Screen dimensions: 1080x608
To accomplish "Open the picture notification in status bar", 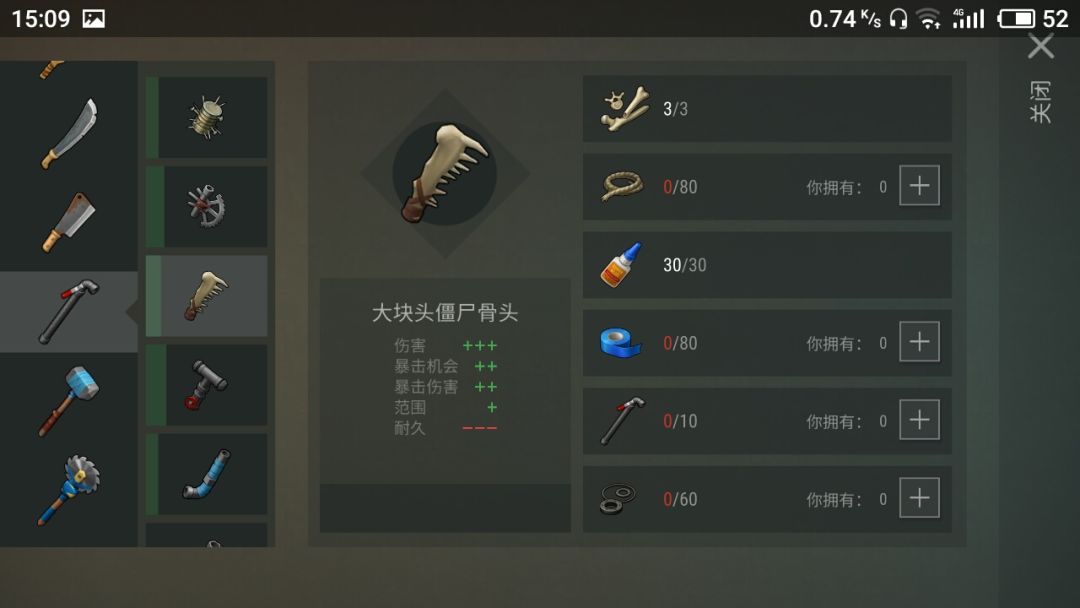I will pos(94,19).
